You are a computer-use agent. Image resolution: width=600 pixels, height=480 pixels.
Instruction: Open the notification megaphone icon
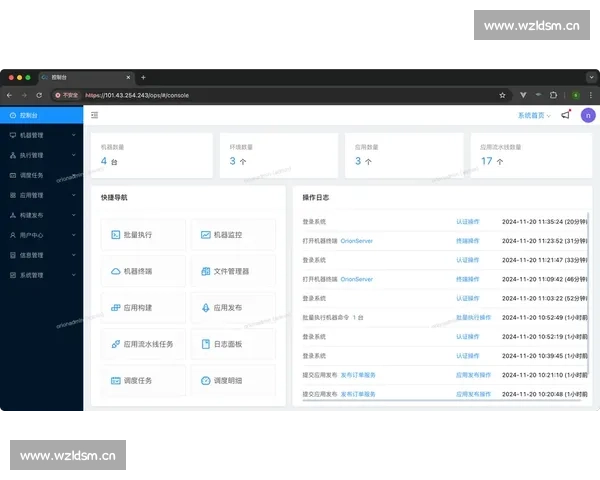tap(566, 115)
